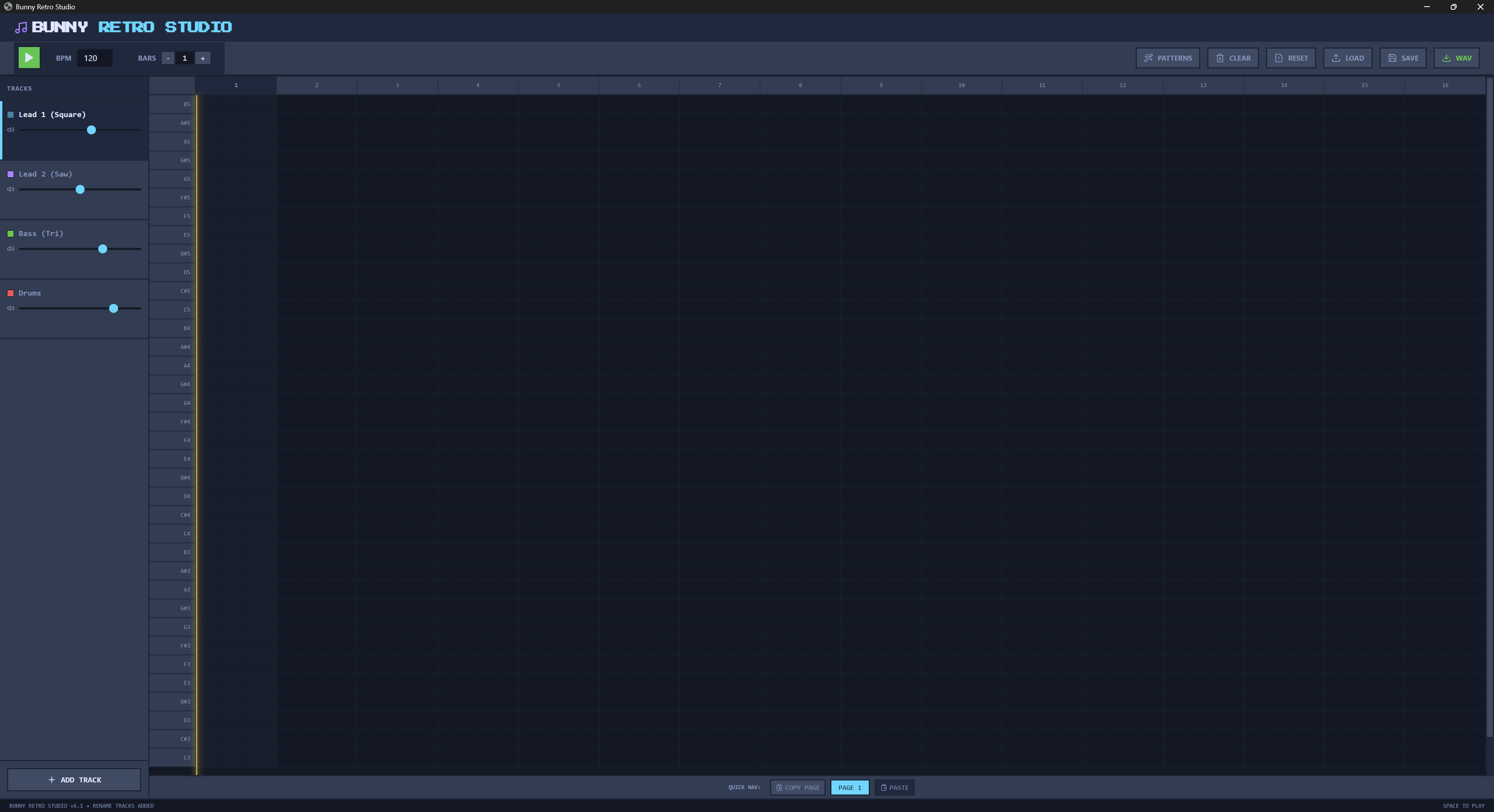Screen dimensions: 1494x812
Task: Mute Bass (Tri) speaker icon
Action: pyautogui.click(x=11, y=248)
